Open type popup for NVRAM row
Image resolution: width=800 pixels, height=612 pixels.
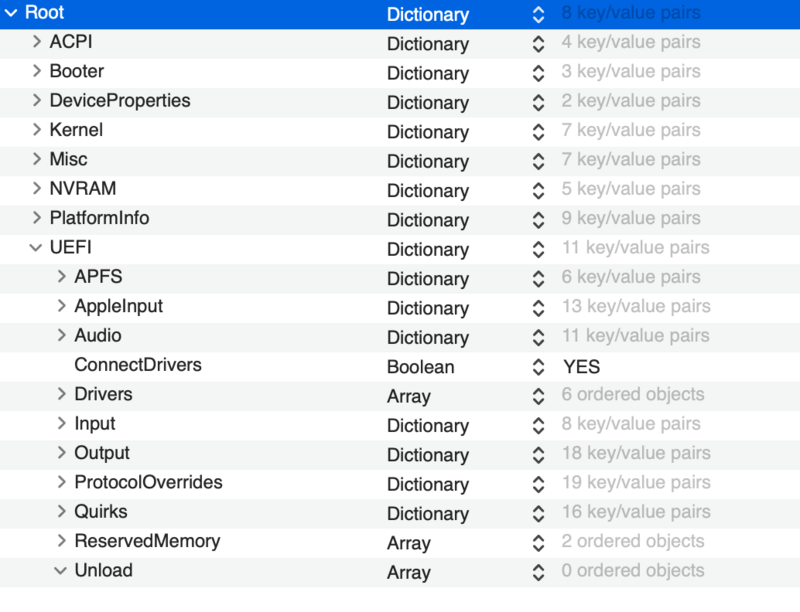coord(539,190)
